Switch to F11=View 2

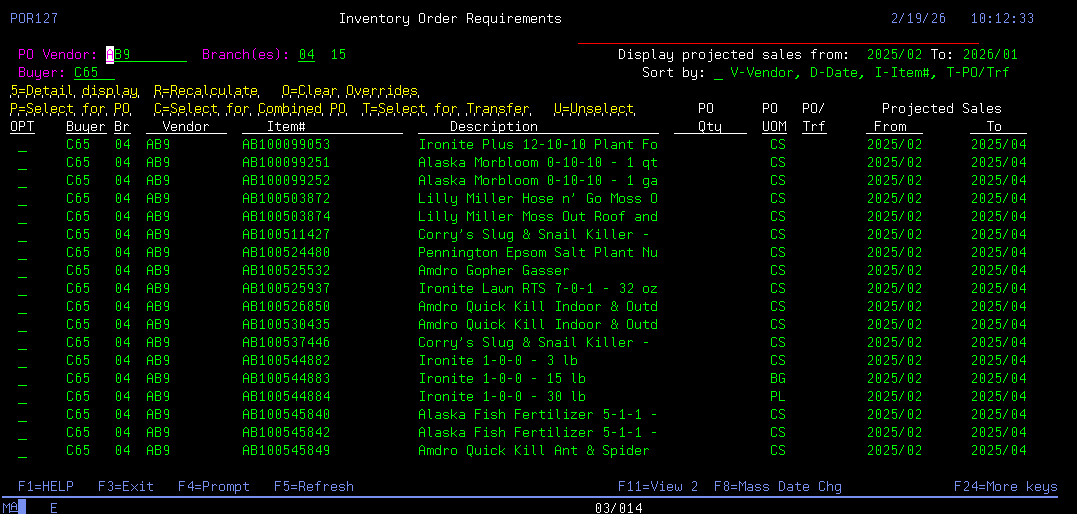point(657,487)
